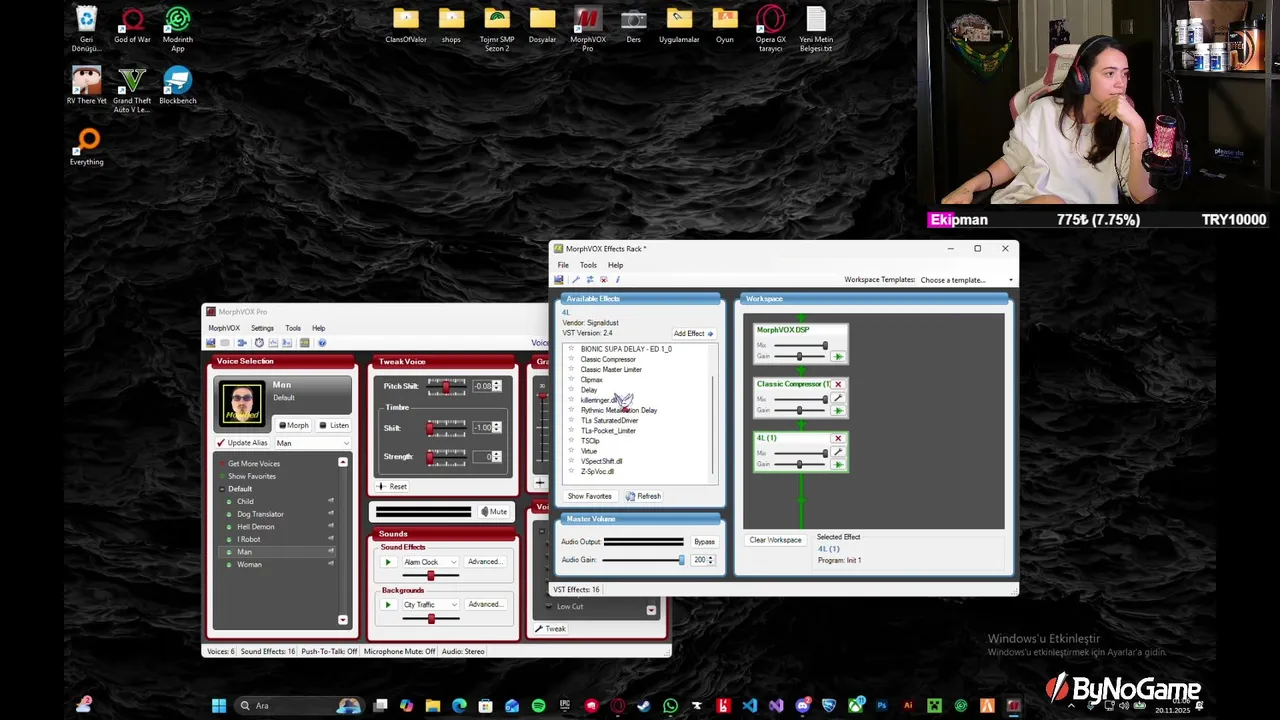Image resolution: width=1280 pixels, height=720 pixels.
Task: Click Windows Start button
Action: point(219,706)
